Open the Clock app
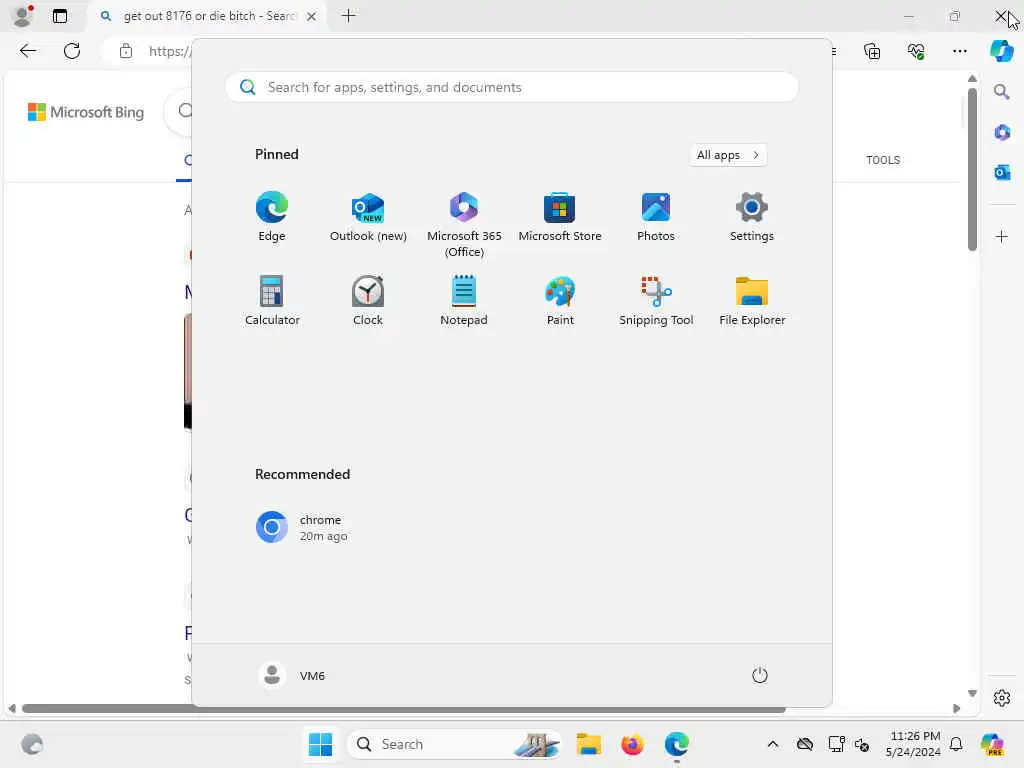Image resolution: width=1024 pixels, height=768 pixels. (368, 300)
